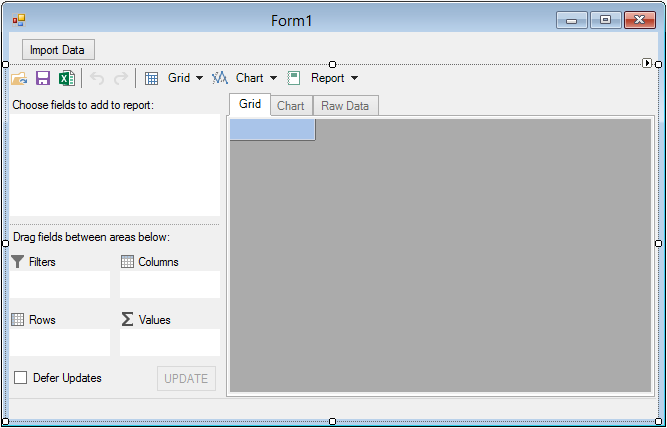Image resolution: width=667 pixels, height=428 pixels.
Task: Expand the Report dropdown arrow
Action: pos(354,78)
